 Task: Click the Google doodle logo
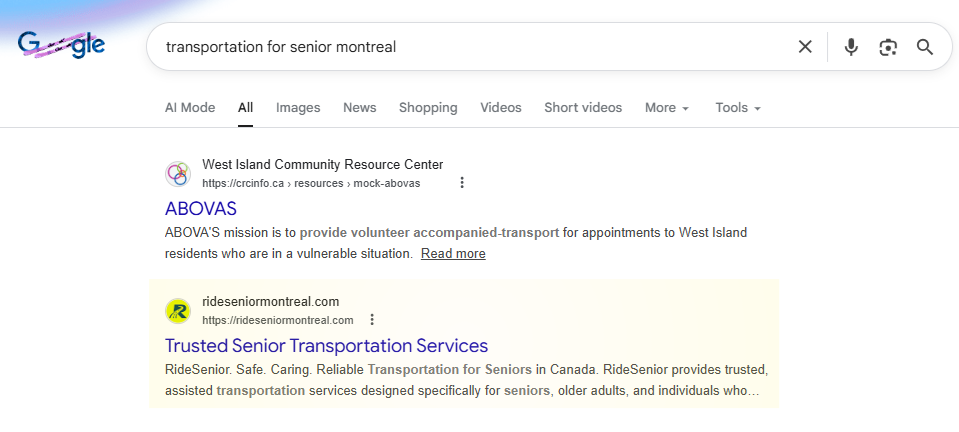[x=61, y=45]
